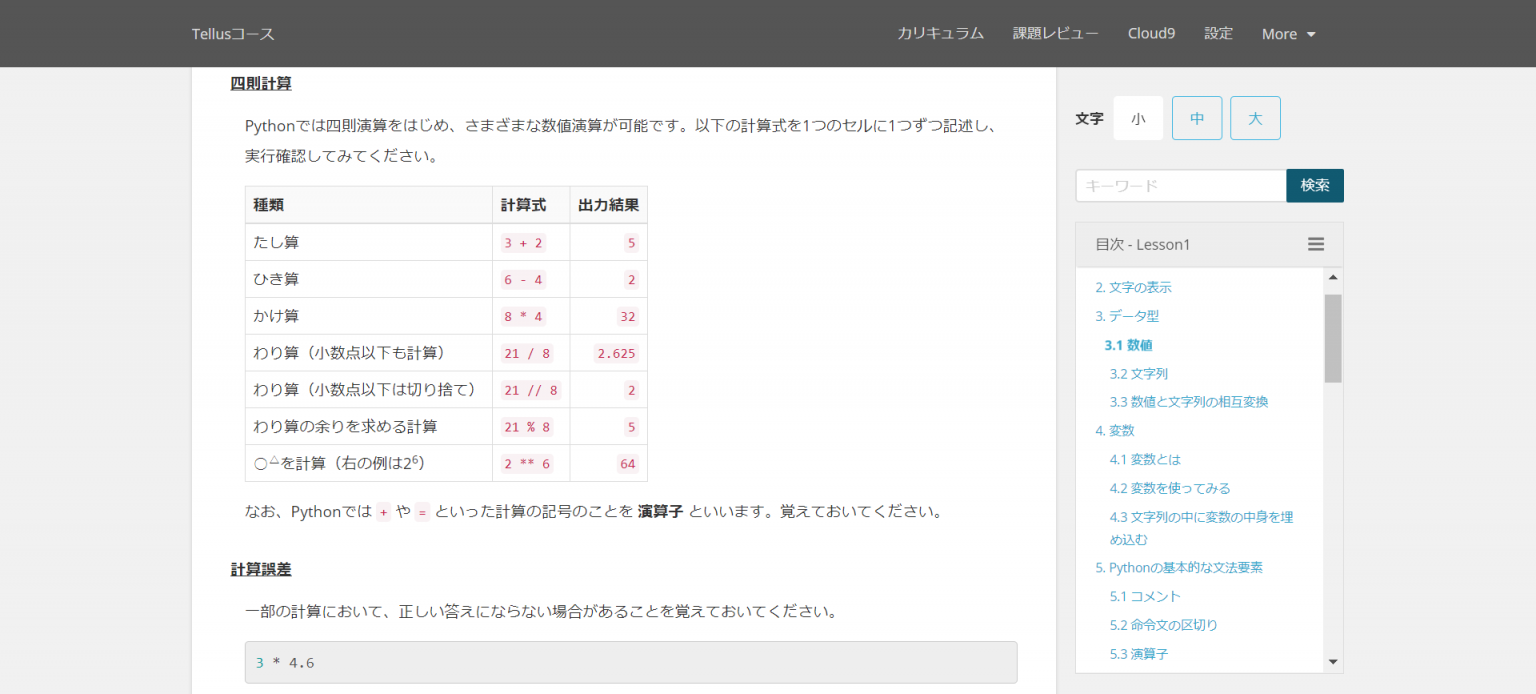
Task: Go to 課題レビュー in the navbar
Action: pos(1056,33)
